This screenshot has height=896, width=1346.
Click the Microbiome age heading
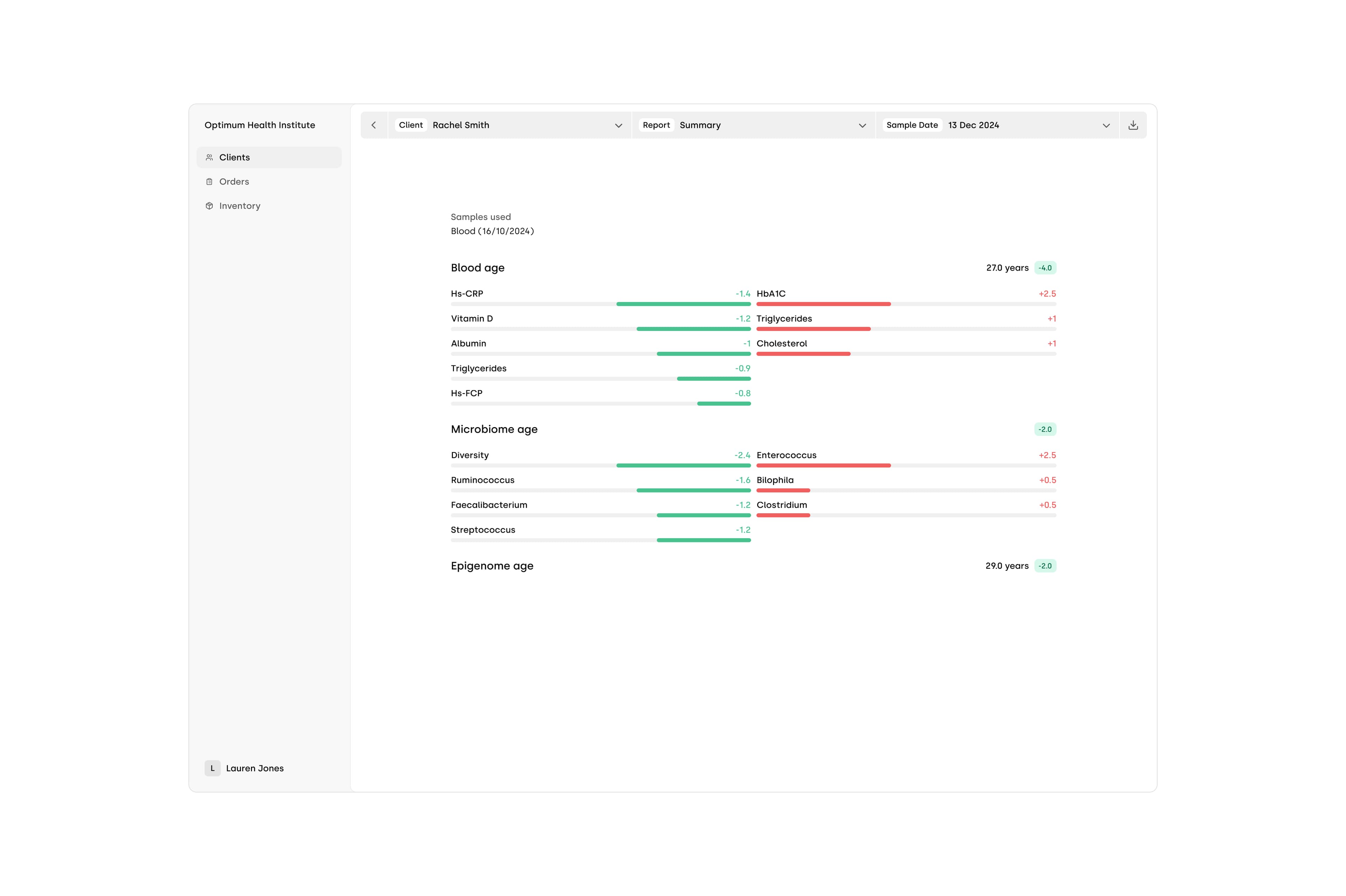coord(494,429)
